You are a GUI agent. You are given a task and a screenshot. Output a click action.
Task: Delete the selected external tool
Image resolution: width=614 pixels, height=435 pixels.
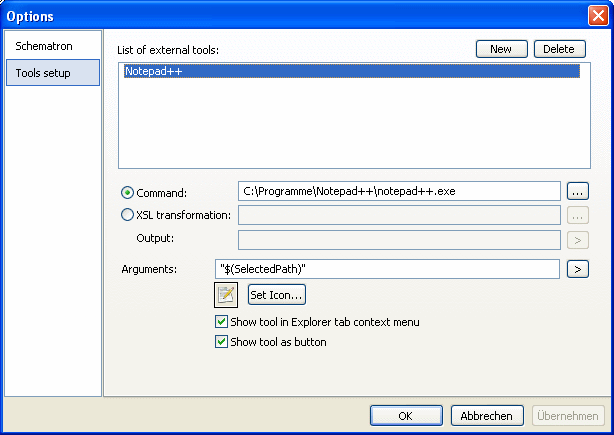[x=560, y=49]
